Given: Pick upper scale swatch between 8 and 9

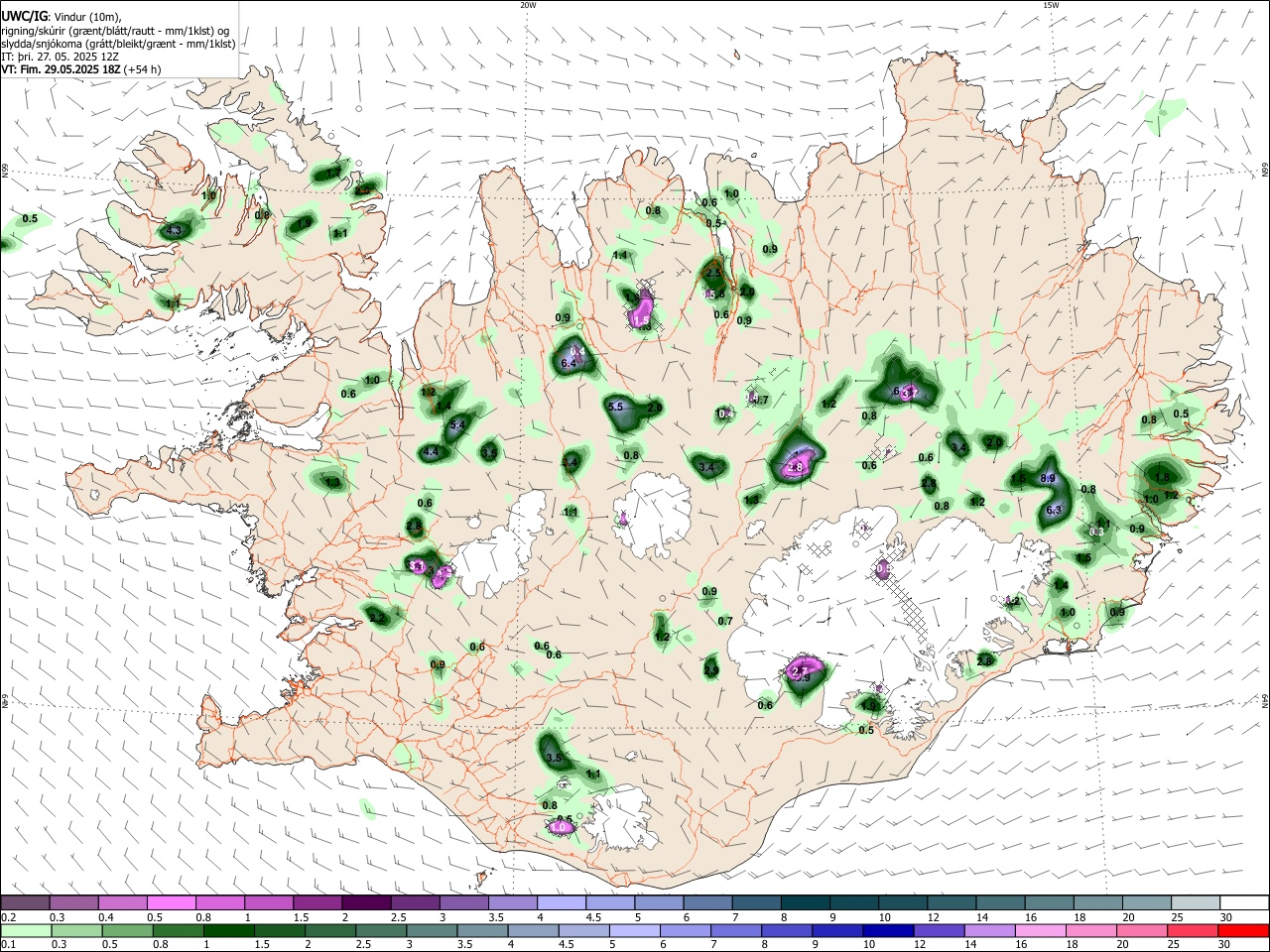Looking at the screenshot, I should [x=805, y=902].
